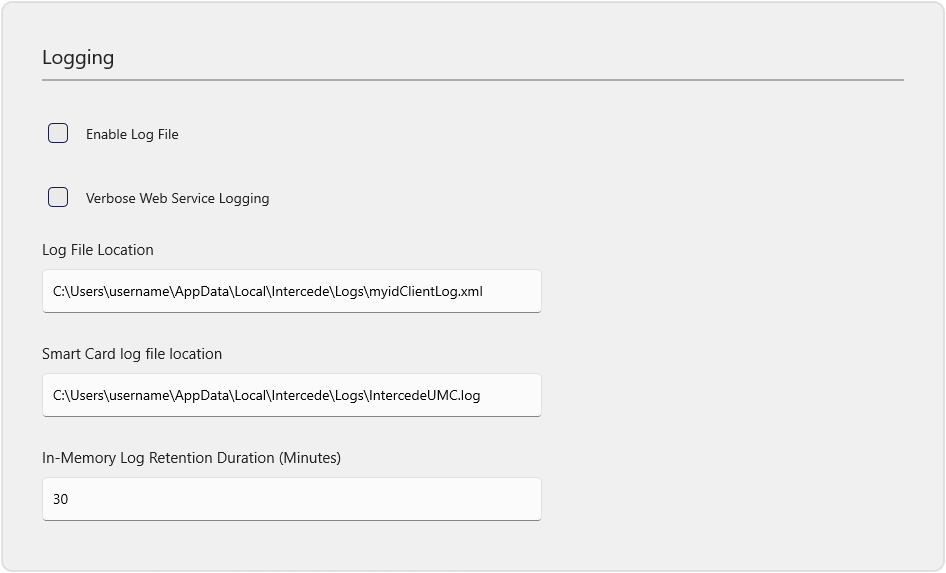Viewport: 946px width, 573px height.
Task: Click the 'In-Memory Log Retention Duration (Minutes)' label
Action: point(191,458)
